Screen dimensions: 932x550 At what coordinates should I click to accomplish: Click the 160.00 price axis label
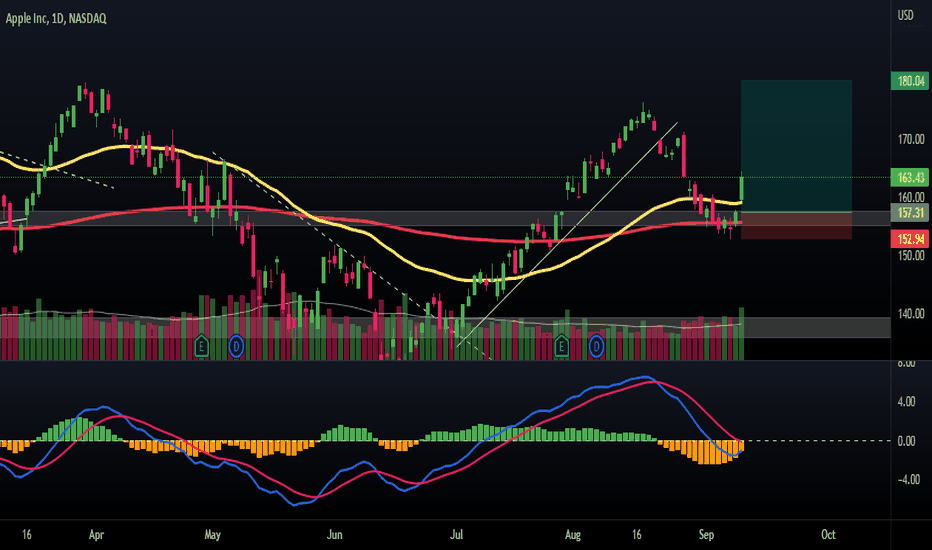(x=911, y=197)
